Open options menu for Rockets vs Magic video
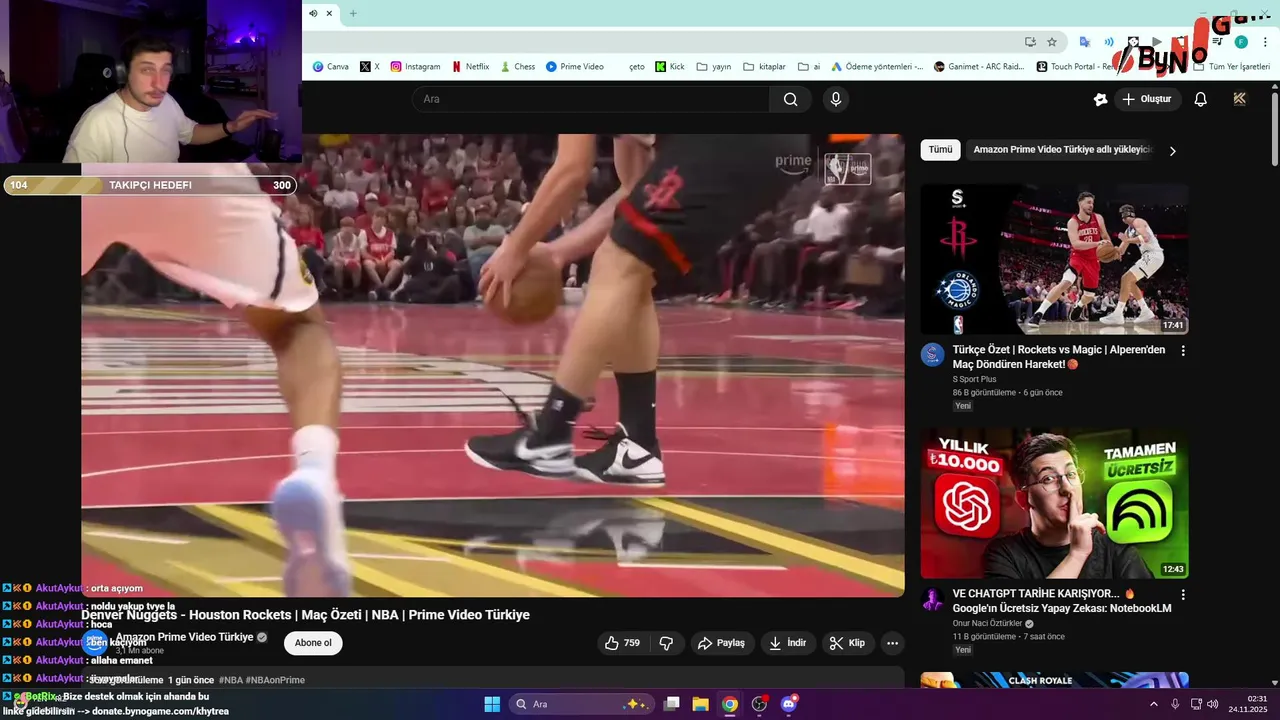 (x=1183, y=351)
